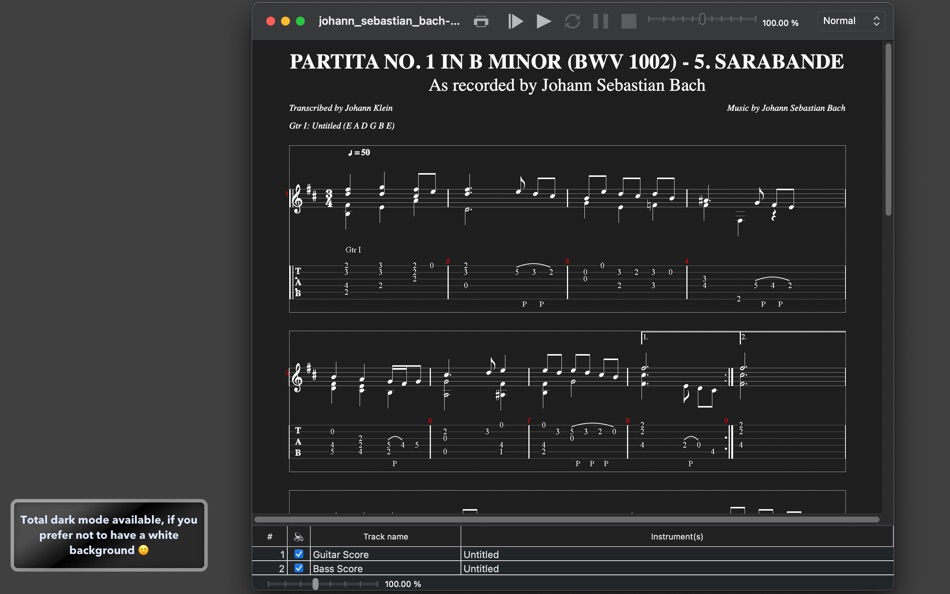The image size is (950, 594).
Task: Enable loop playback mode
Action: (572, 20)
